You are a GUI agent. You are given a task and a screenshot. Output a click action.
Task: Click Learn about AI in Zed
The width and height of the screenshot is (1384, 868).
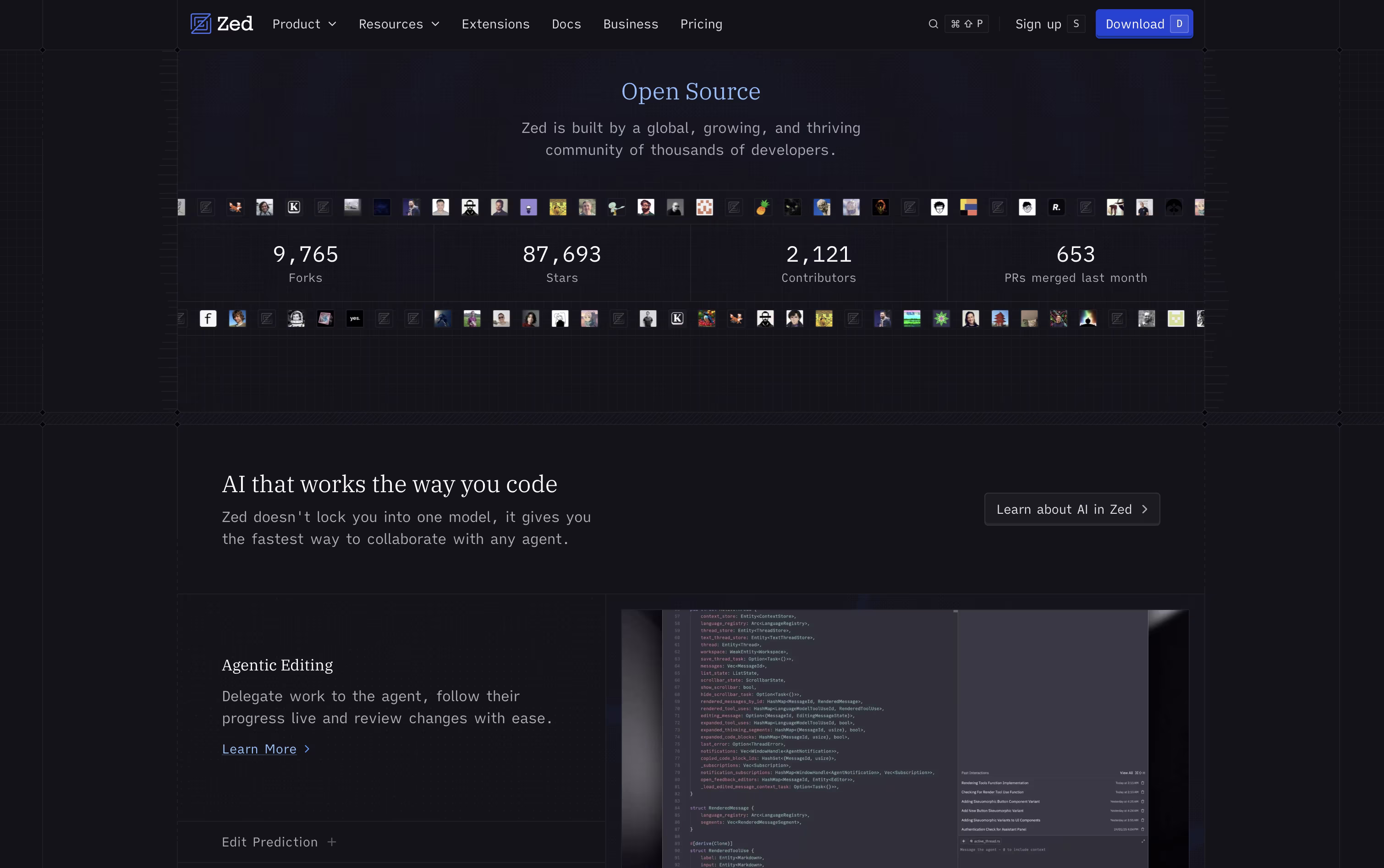pyautogui.click(x=1072, y=509)
